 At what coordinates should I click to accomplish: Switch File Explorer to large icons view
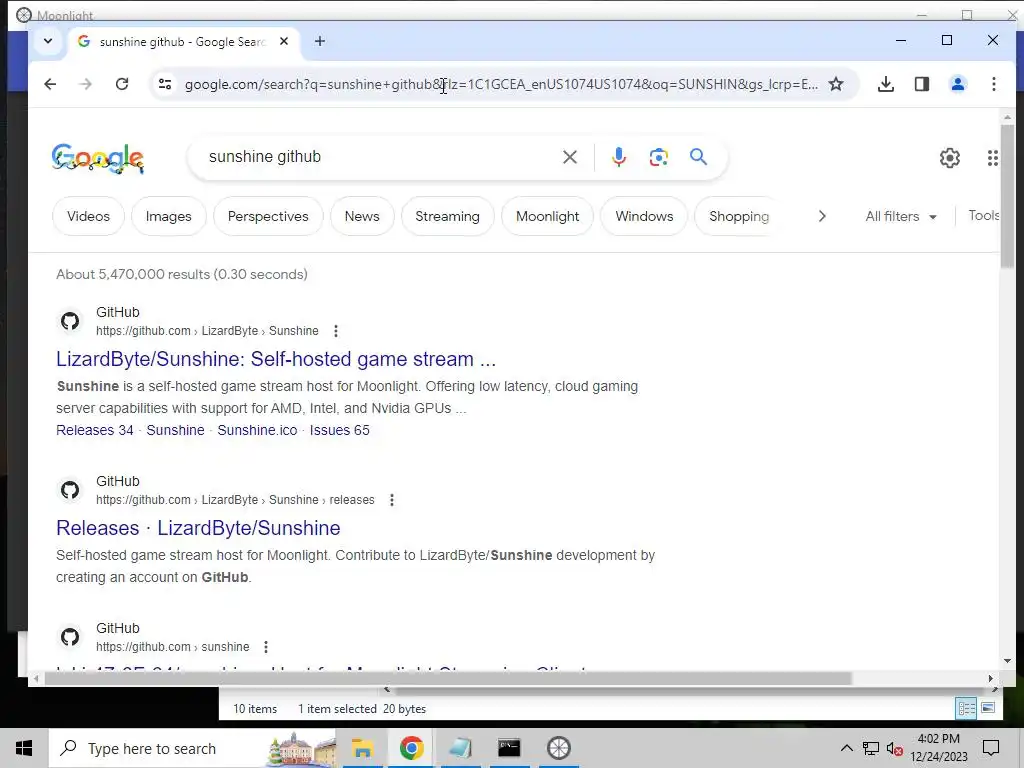988,709
